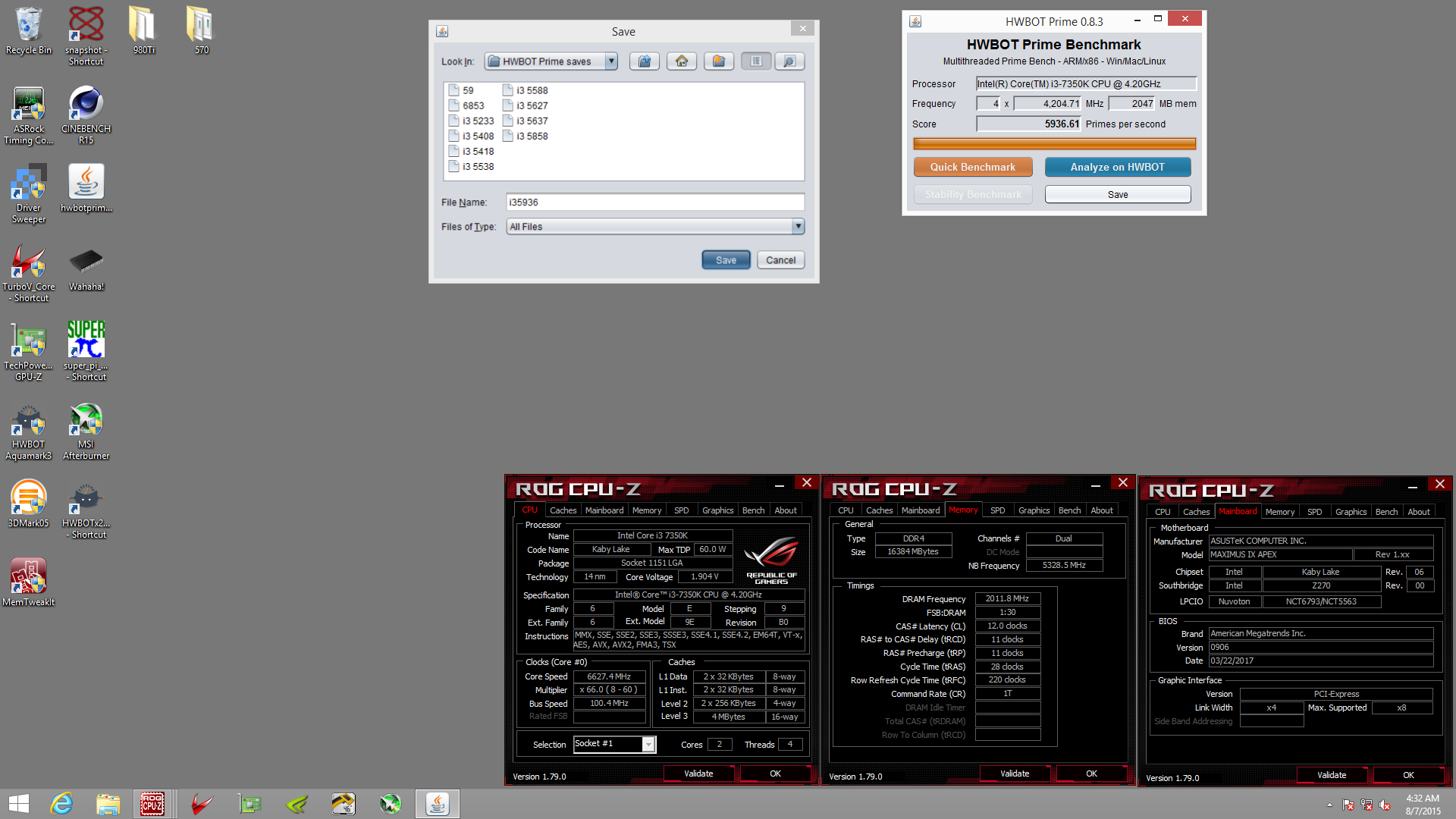Image resolution: width=1456 pixels, height=819 pixels.
Task: Open the Driver Sweeper desktop icon
Action: 29,194
